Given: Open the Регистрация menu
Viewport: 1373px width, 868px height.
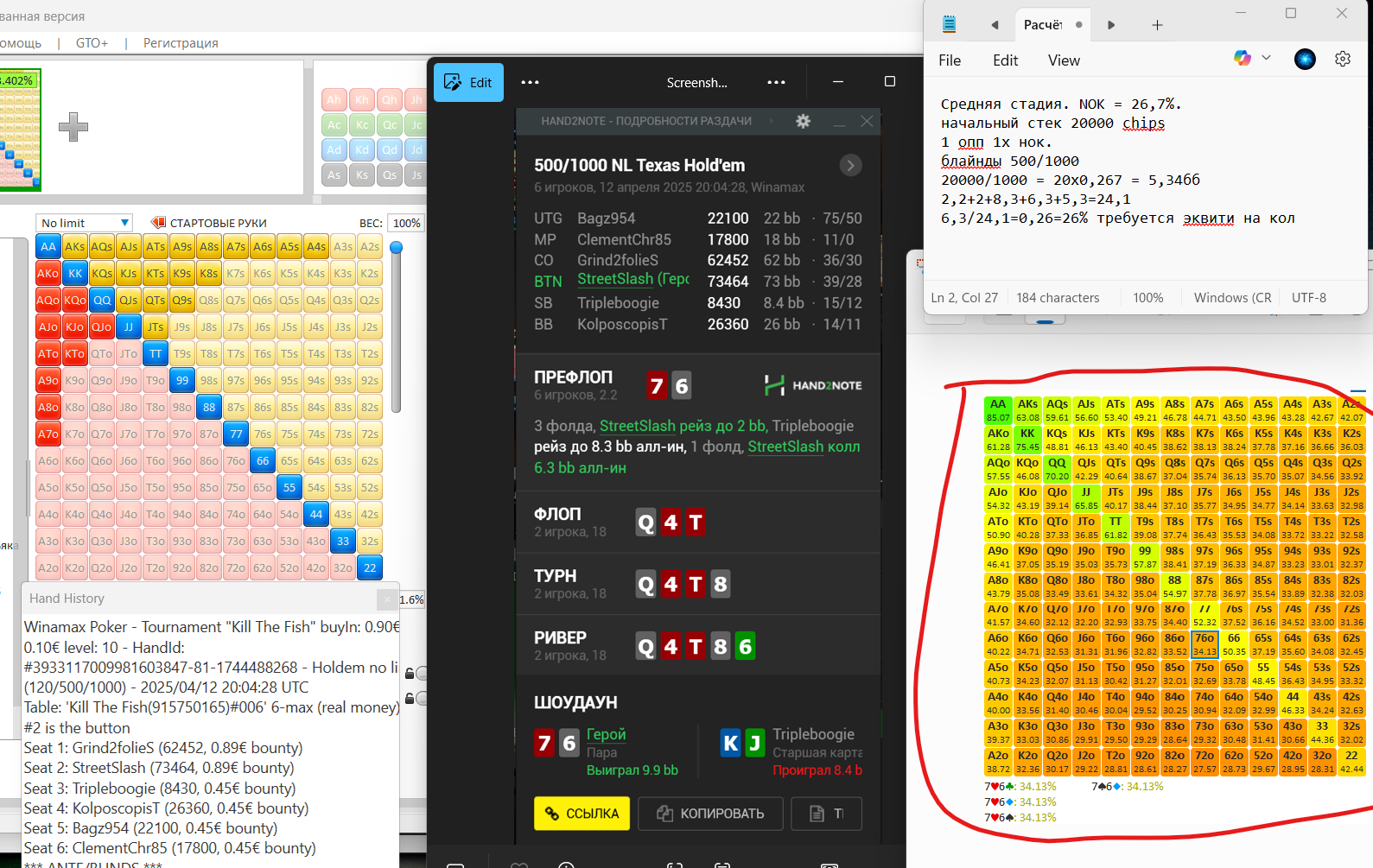Looking at the screenshot, I should pyautogui.click(x=181, y=43).
